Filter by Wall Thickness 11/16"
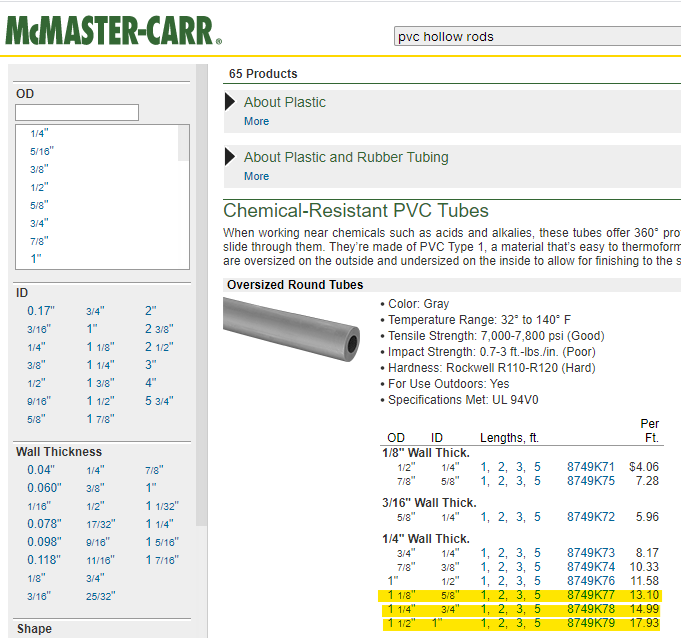This screenshot has width=681, height=638. pos(100,560)
